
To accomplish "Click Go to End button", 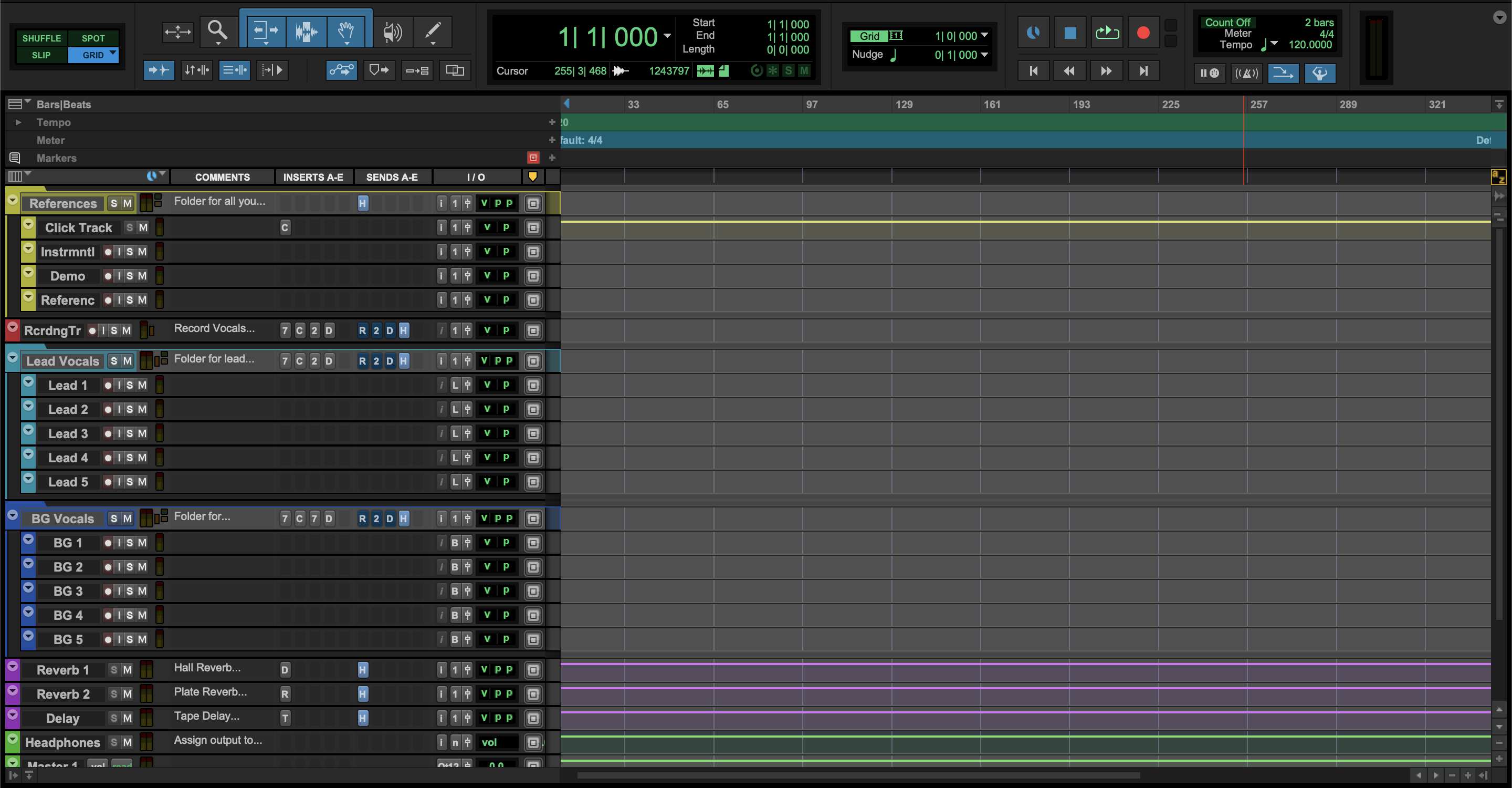I will tap(1143, 71).
